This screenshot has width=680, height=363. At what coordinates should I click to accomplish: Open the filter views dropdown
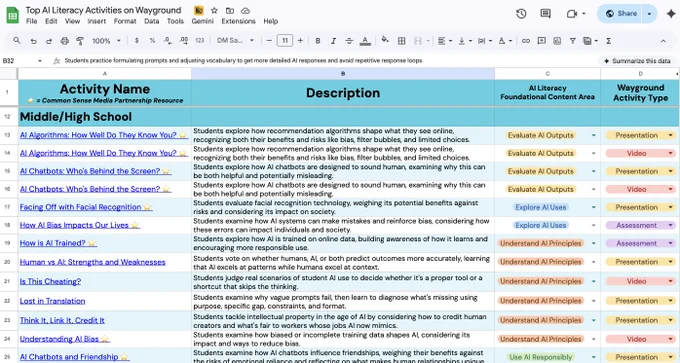590,41
